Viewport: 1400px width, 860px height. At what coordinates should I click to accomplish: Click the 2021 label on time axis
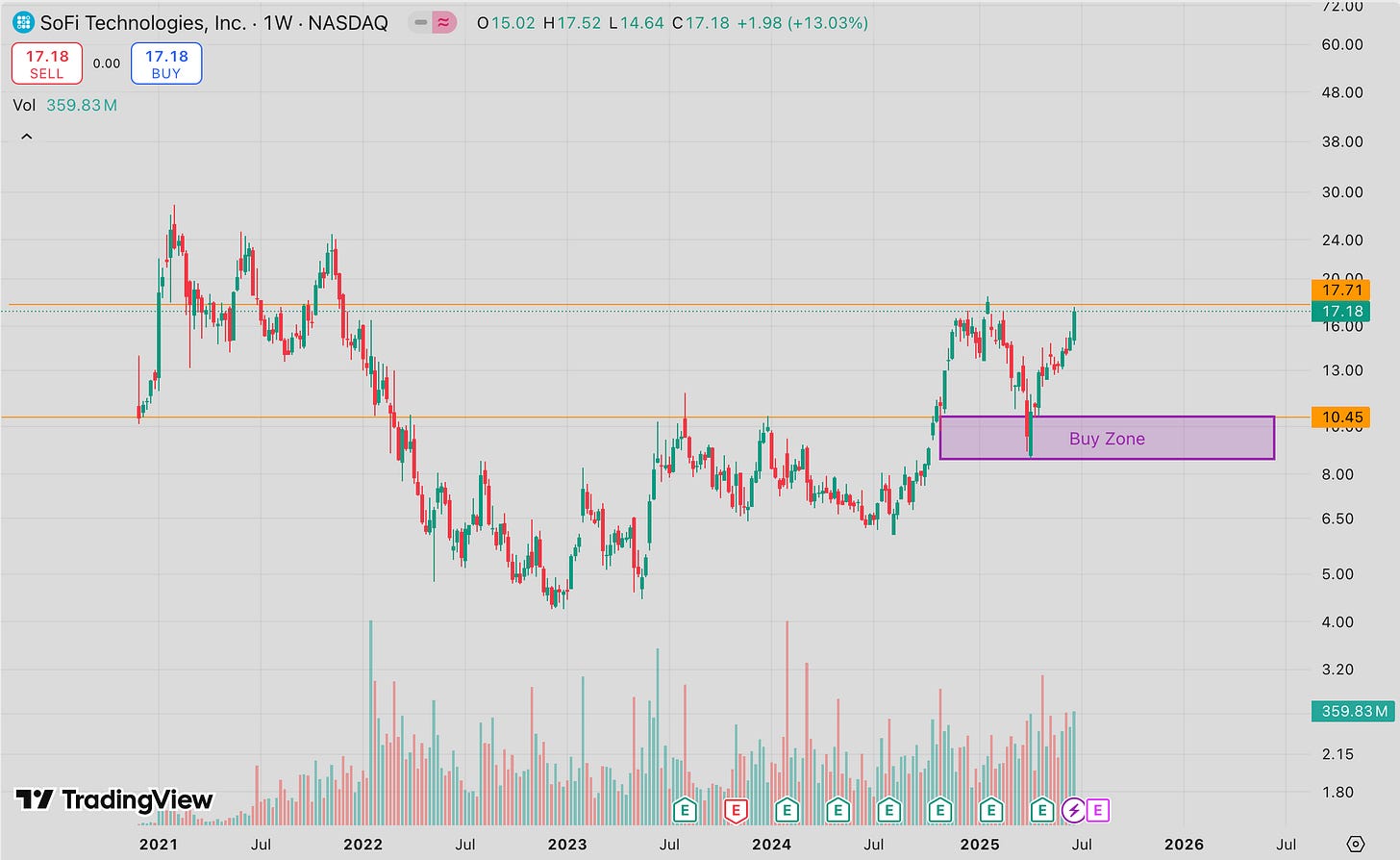(159, 845)
